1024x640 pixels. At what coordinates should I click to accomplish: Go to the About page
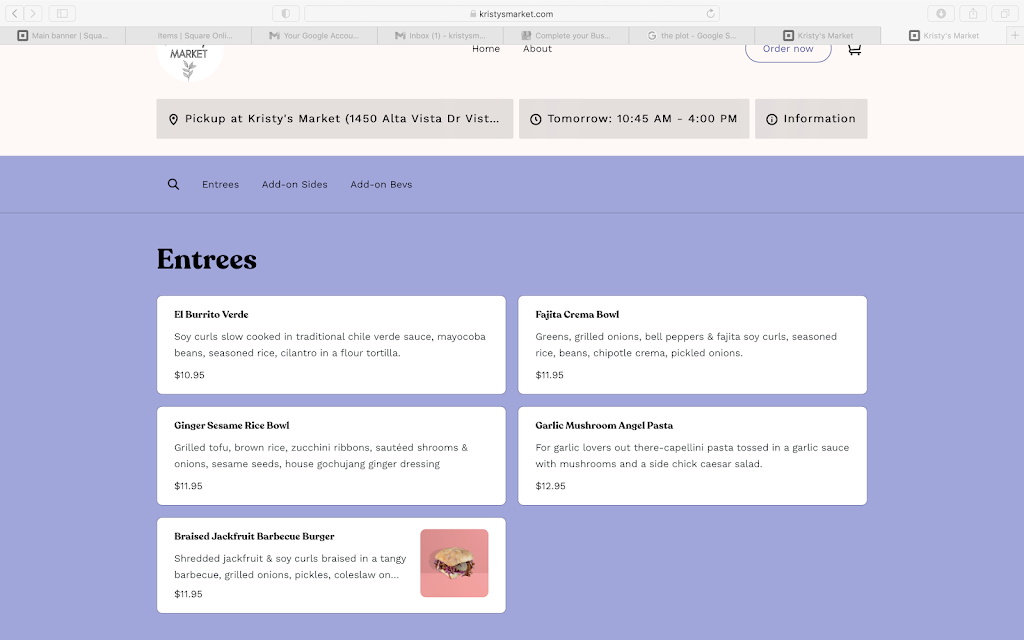coord(537,49)
